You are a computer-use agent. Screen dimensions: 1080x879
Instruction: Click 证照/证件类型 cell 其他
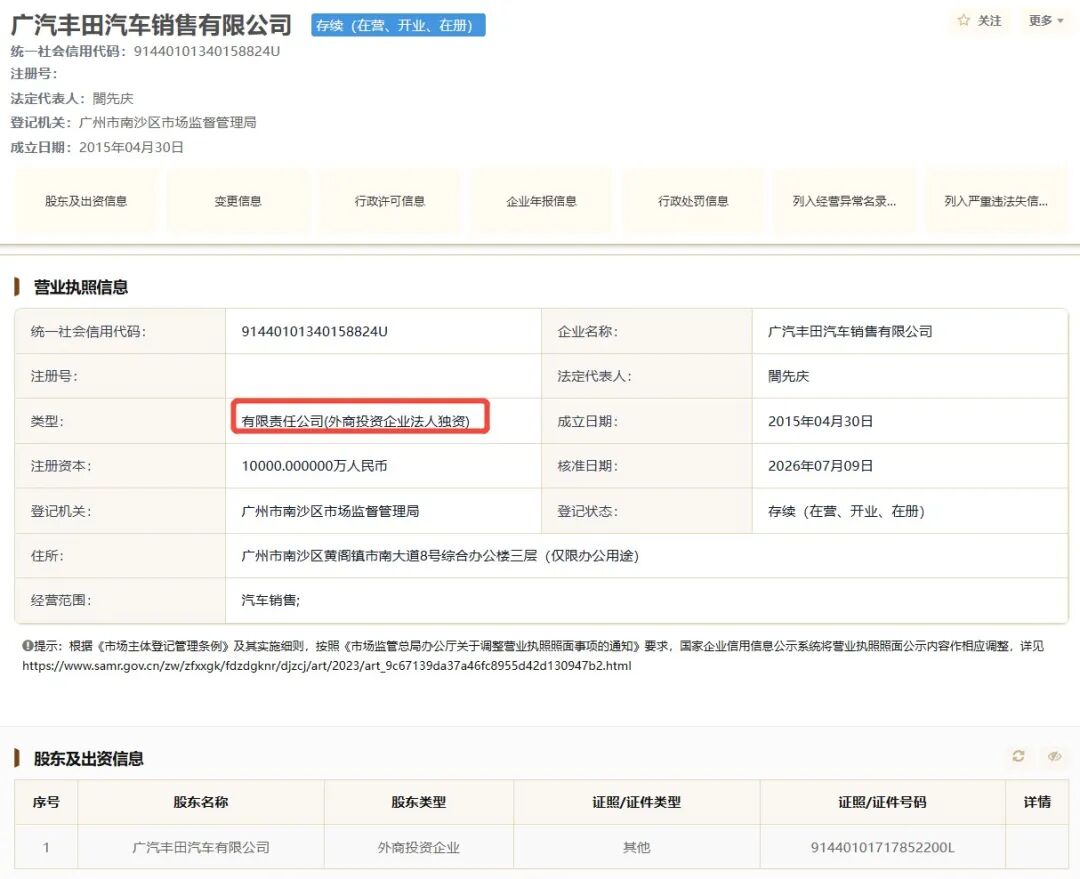click(x=636, y=847)
